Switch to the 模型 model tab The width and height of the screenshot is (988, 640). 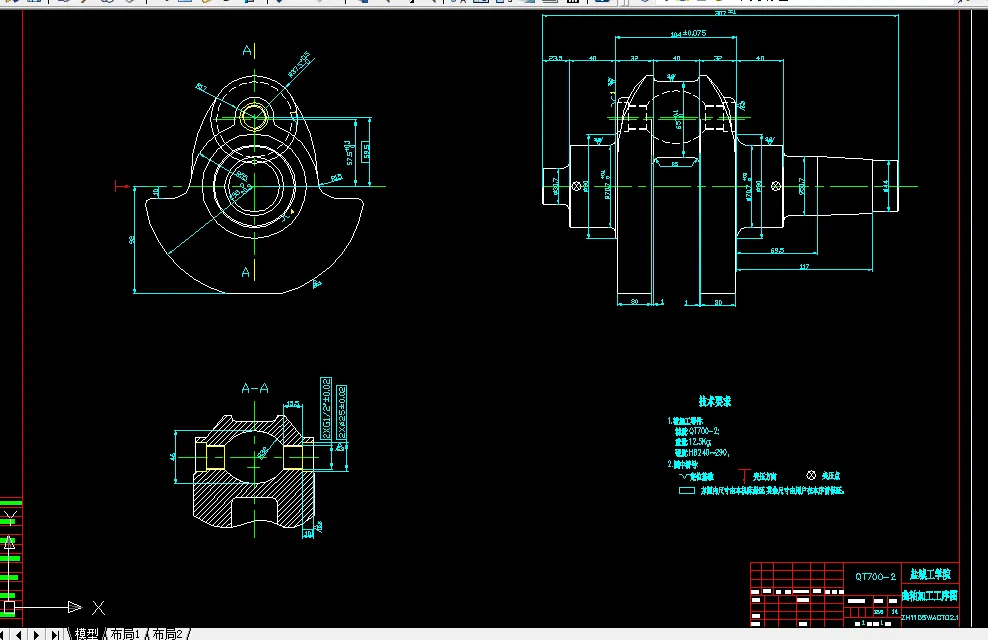[87, 634]
